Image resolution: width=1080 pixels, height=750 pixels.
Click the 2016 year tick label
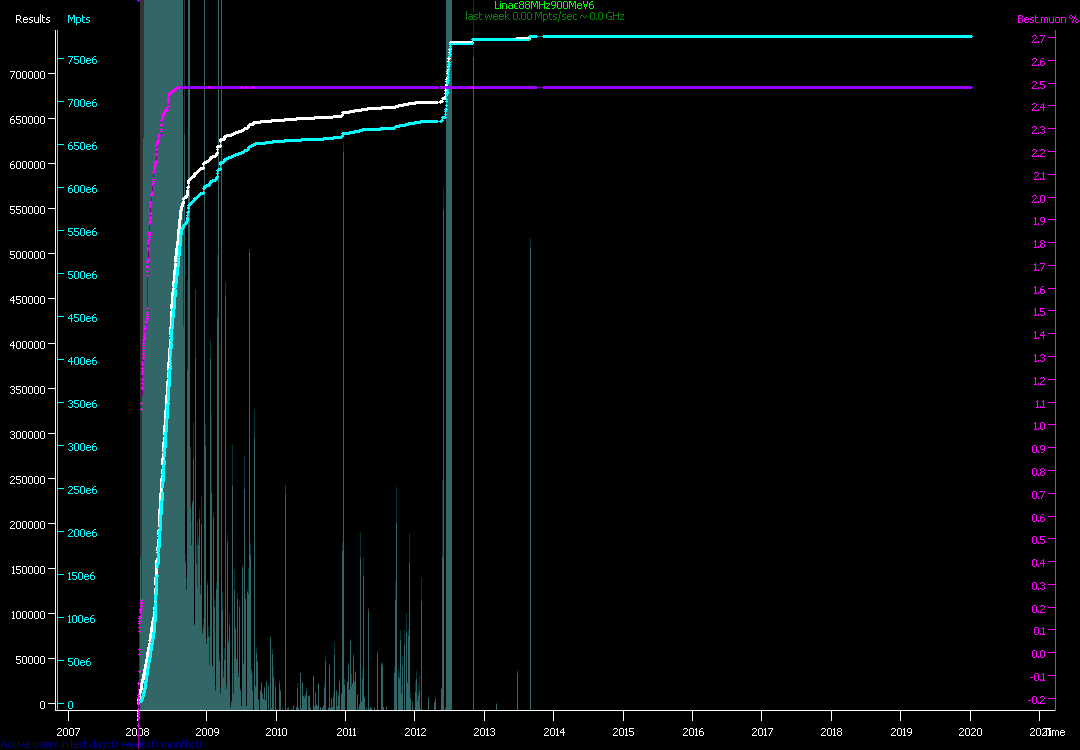[693, 730]
